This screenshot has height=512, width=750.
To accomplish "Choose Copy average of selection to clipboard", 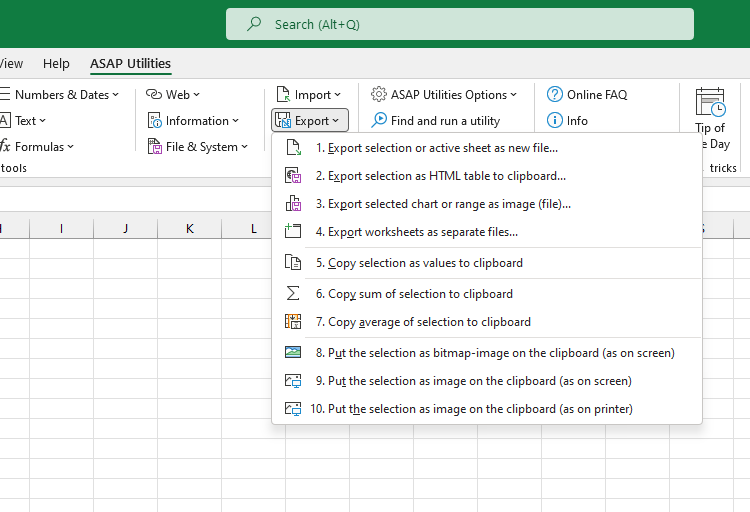I will (486, 322).
